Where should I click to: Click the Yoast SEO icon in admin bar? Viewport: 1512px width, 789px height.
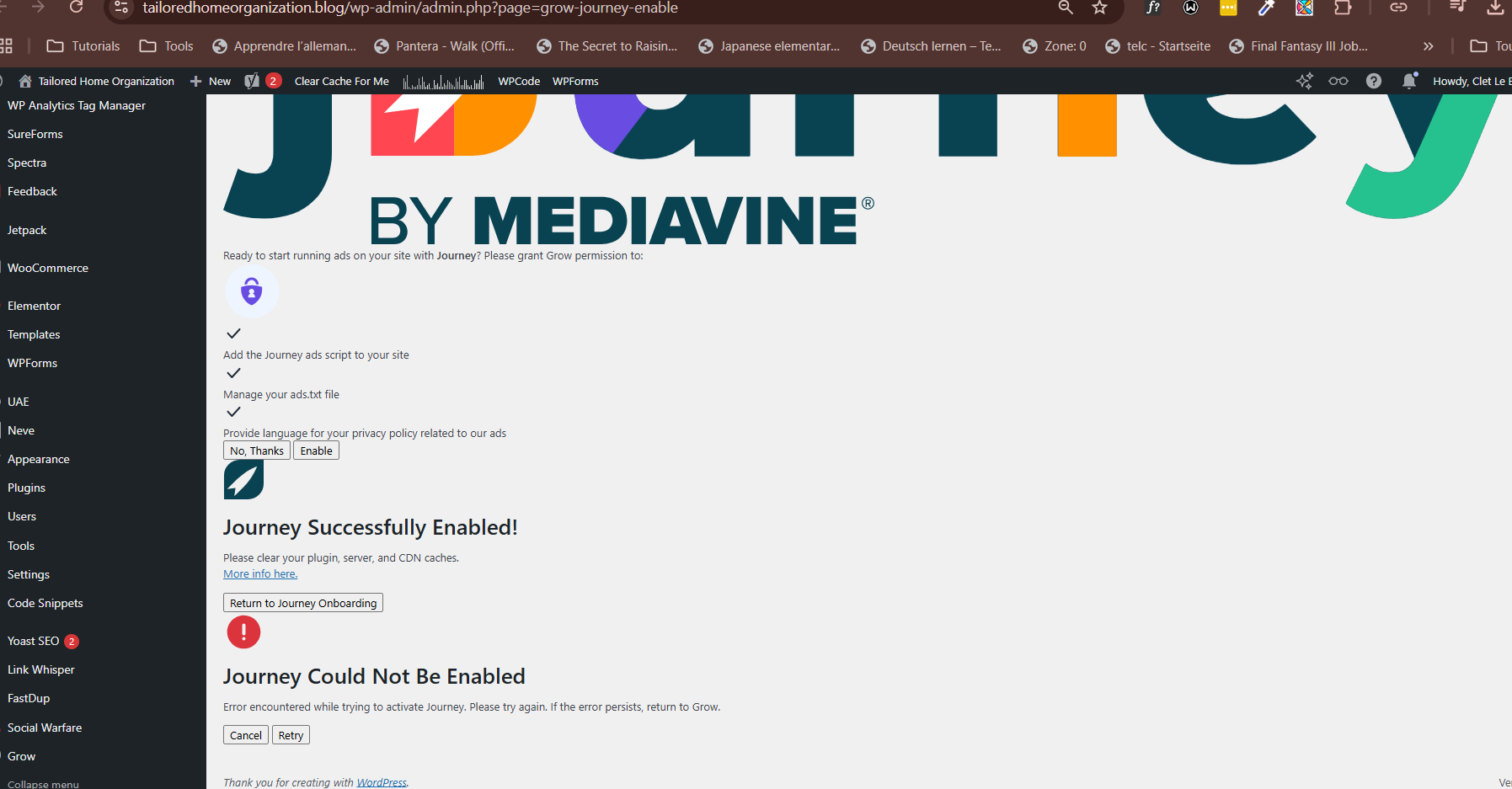point(253,81)
